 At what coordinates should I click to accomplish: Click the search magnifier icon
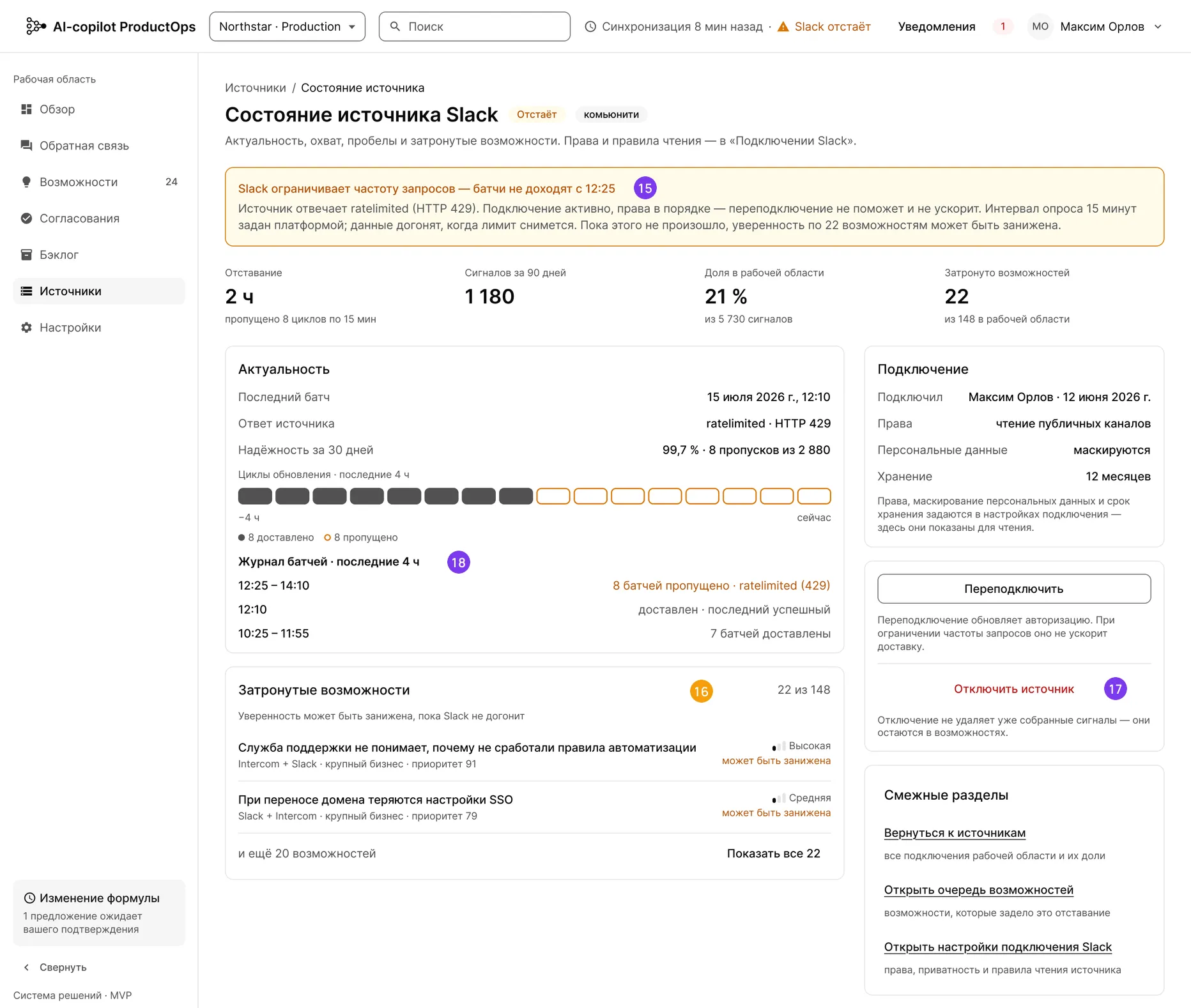click(395, 26)
